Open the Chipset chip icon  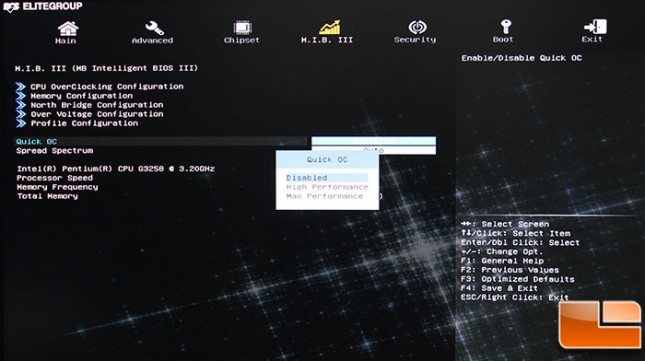point(242,28)
